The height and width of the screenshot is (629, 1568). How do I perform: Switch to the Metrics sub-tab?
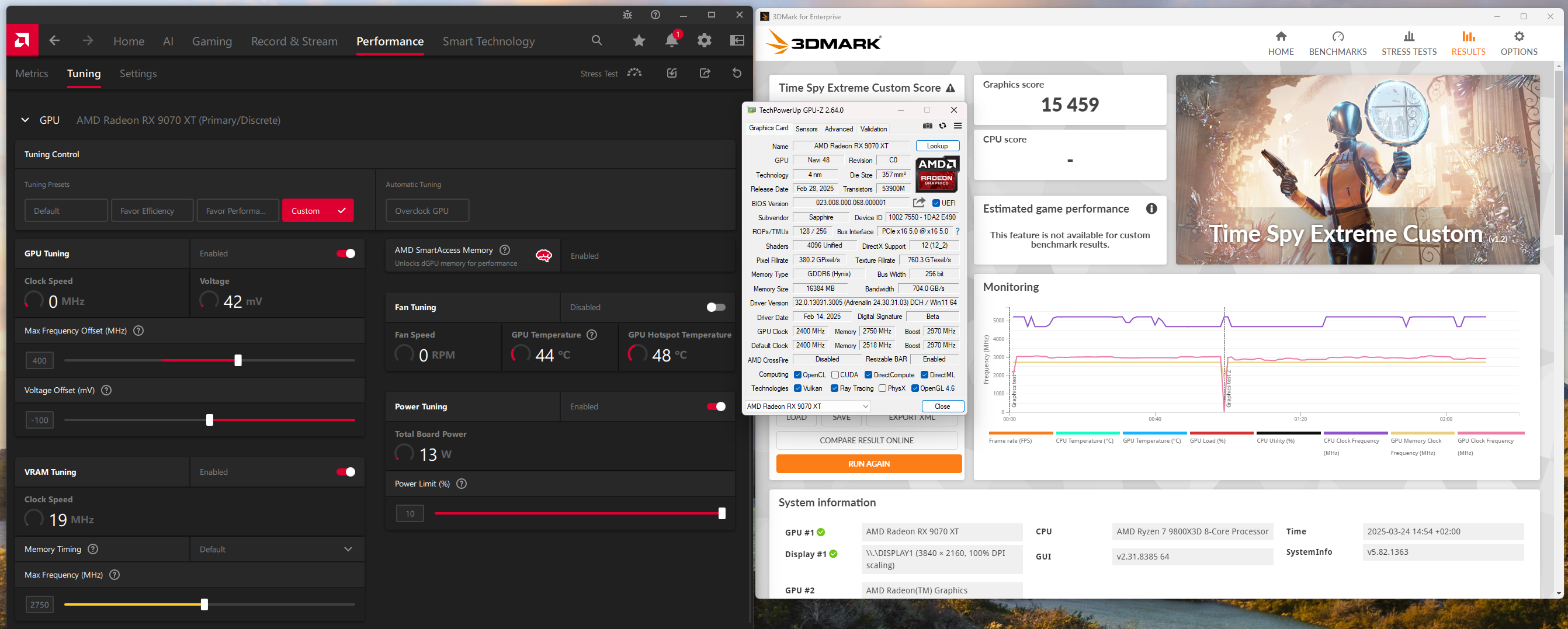click(32, 74)
